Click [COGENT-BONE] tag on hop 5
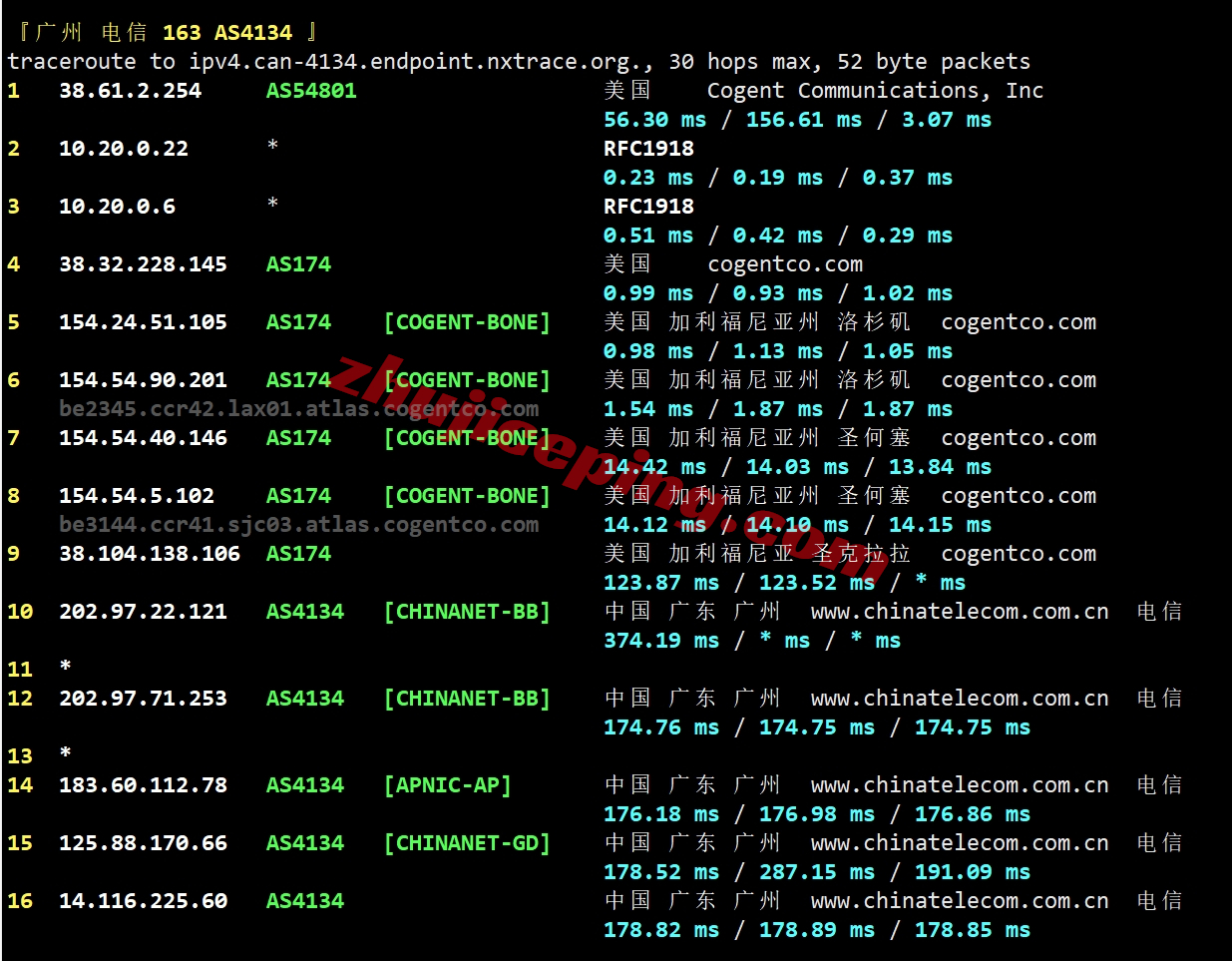Image resolution: width=1232 pixels, height=961 pixels. [467, 322]
